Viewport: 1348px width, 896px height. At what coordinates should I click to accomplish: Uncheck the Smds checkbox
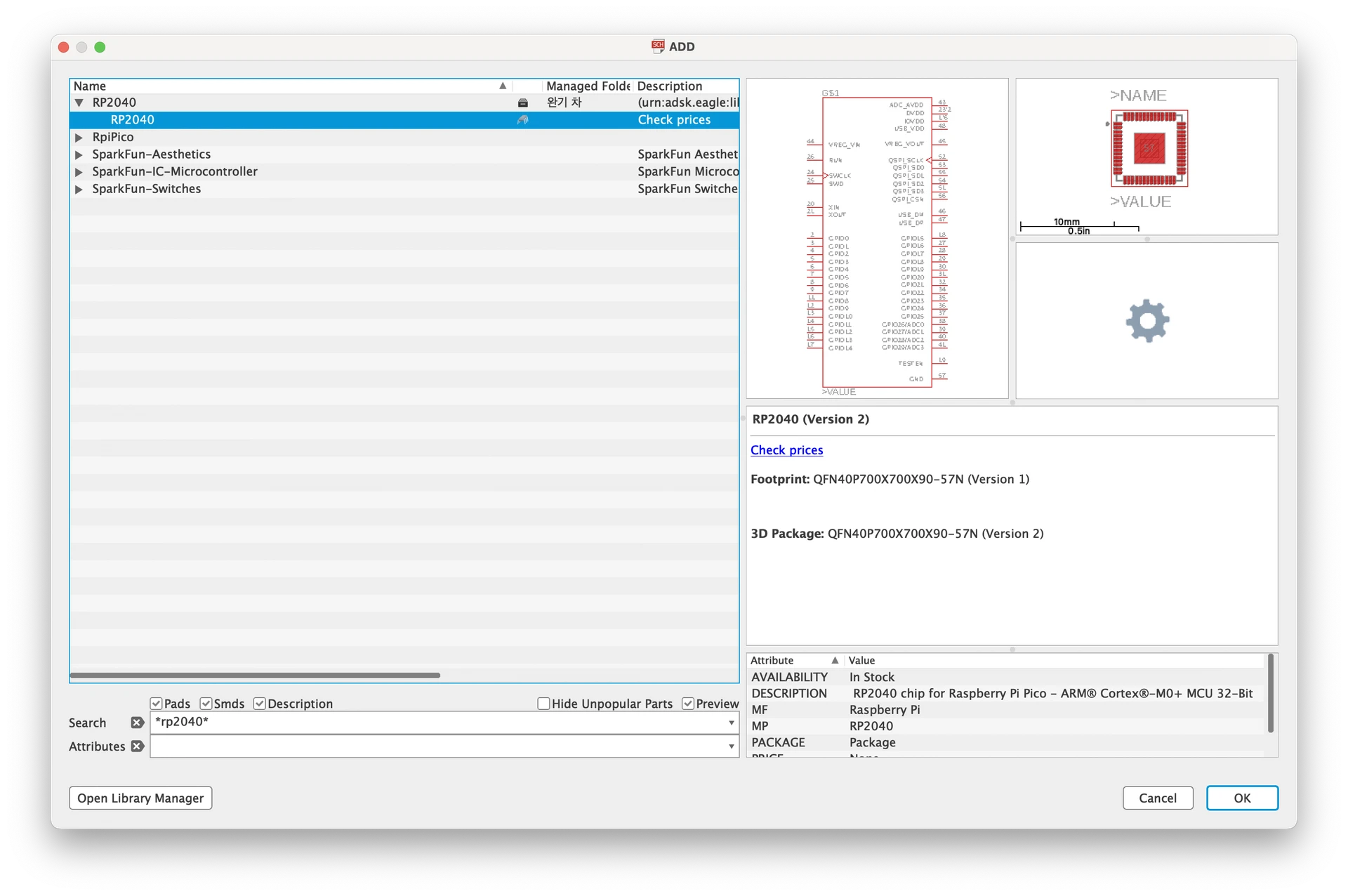[x=206, y=704]
